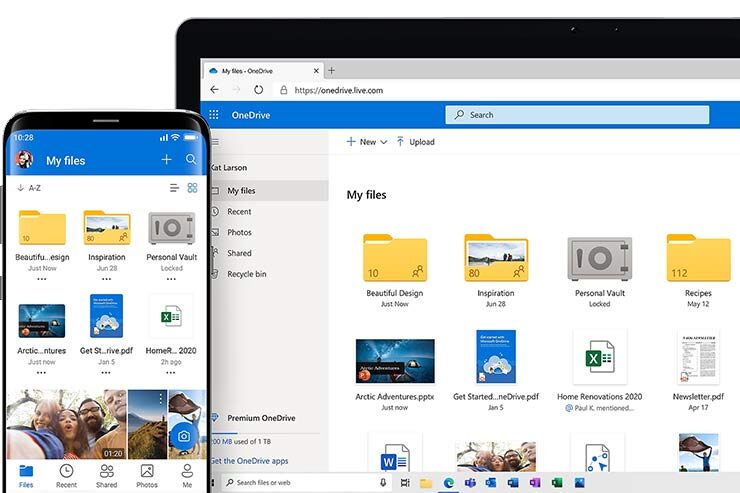Viewport: 740px width, 493px height.
Task: Tap the camera scan button on phone
Action: tap(183, 436)
